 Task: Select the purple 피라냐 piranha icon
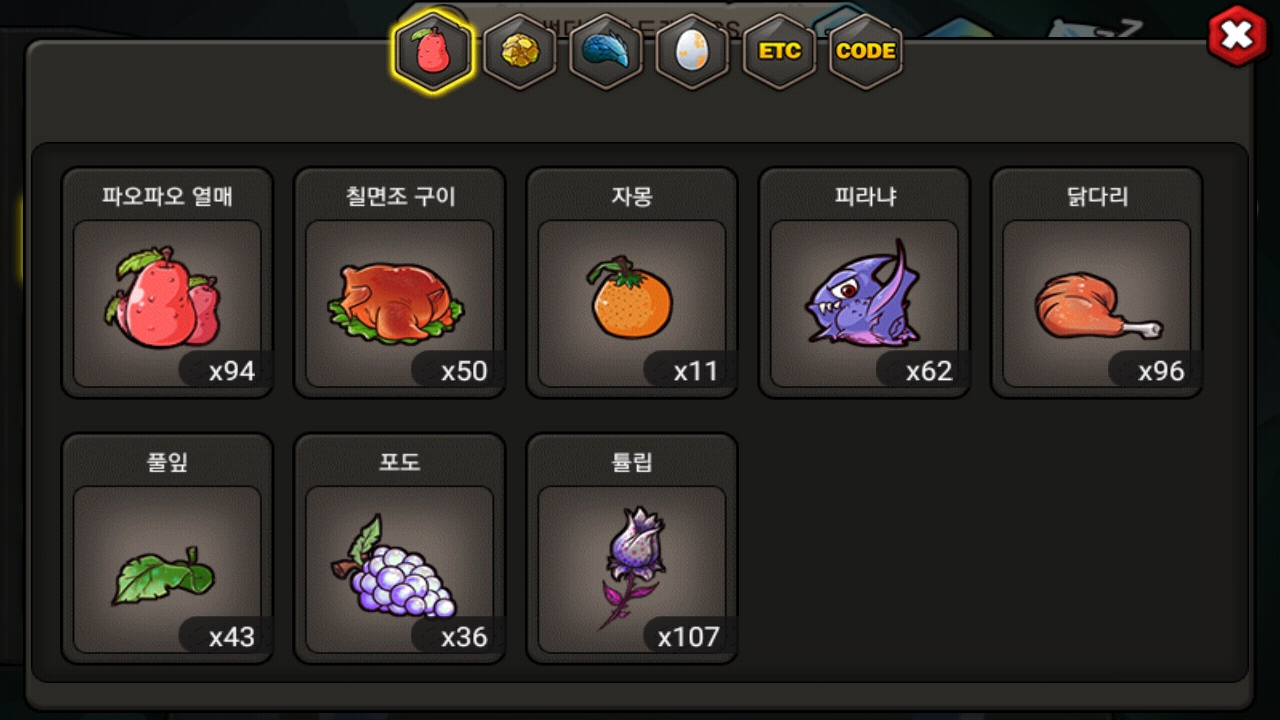862,293
